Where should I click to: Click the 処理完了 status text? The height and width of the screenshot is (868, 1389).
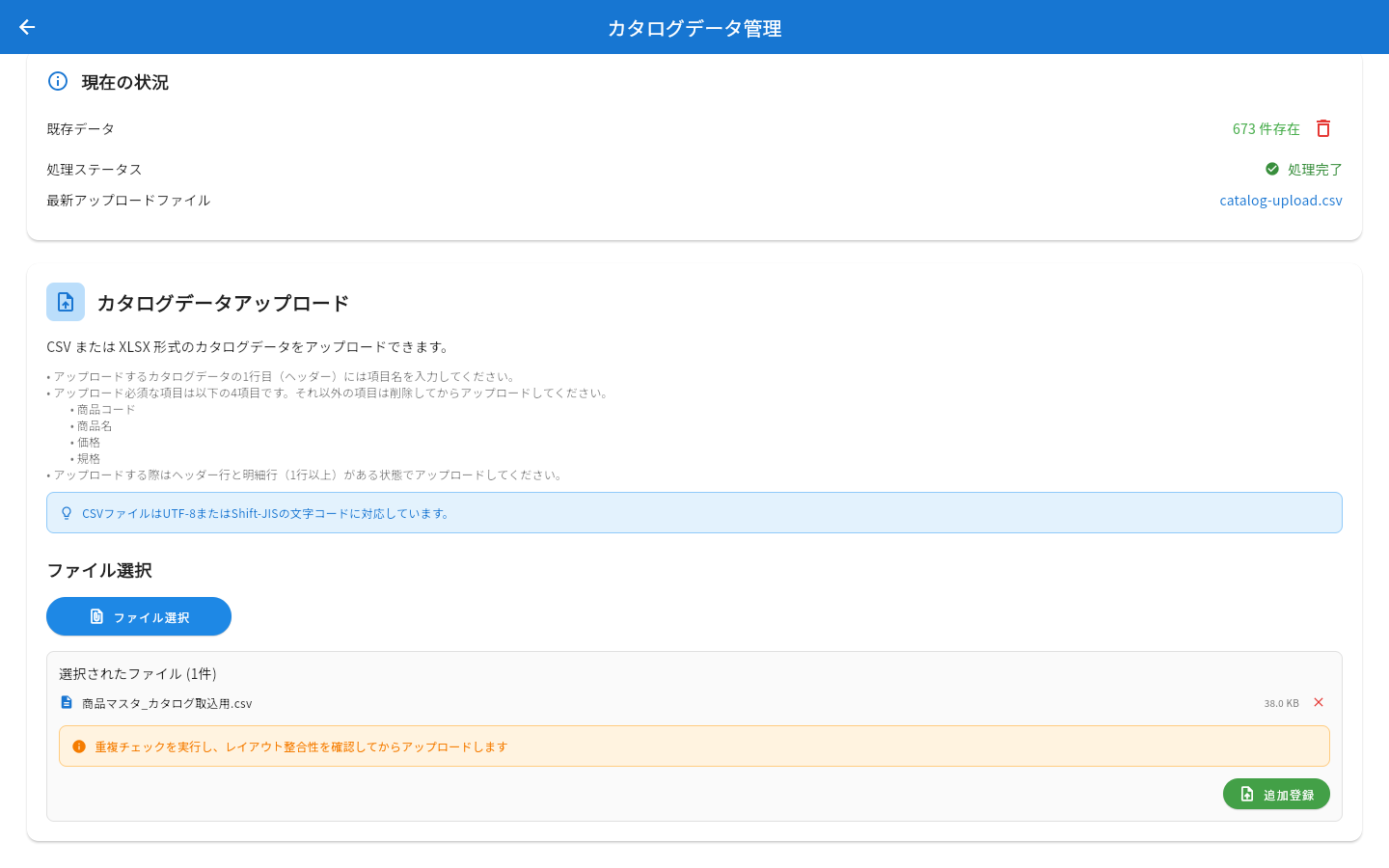point(1315,169)
